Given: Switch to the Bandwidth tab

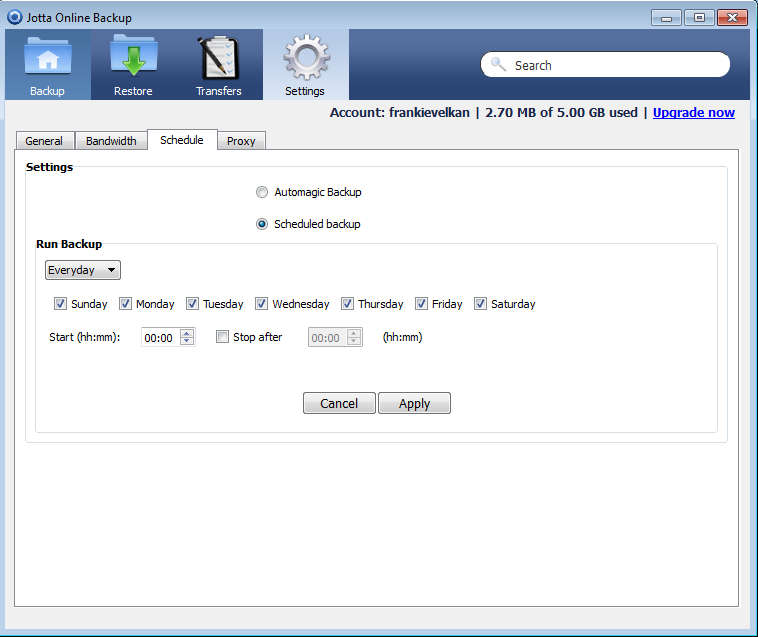Looking at the screenshot, I should (111, 141).
